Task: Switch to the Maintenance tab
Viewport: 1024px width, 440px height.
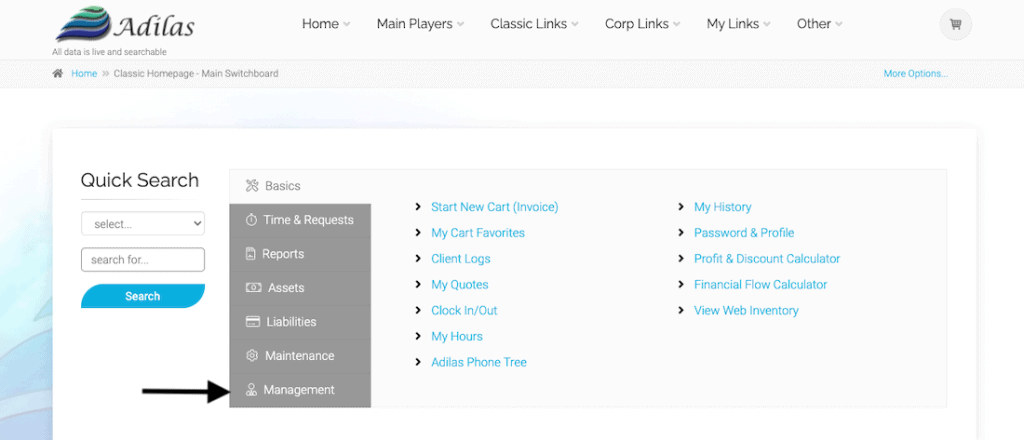Action: [300, 356]
